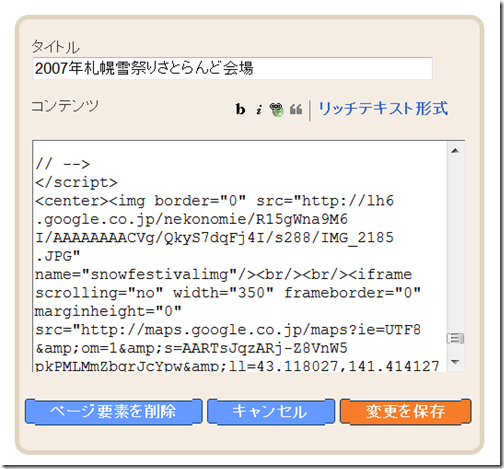Insert a blockquote with the quotation marks icon

pyautogui.click(x=296, y=110)
